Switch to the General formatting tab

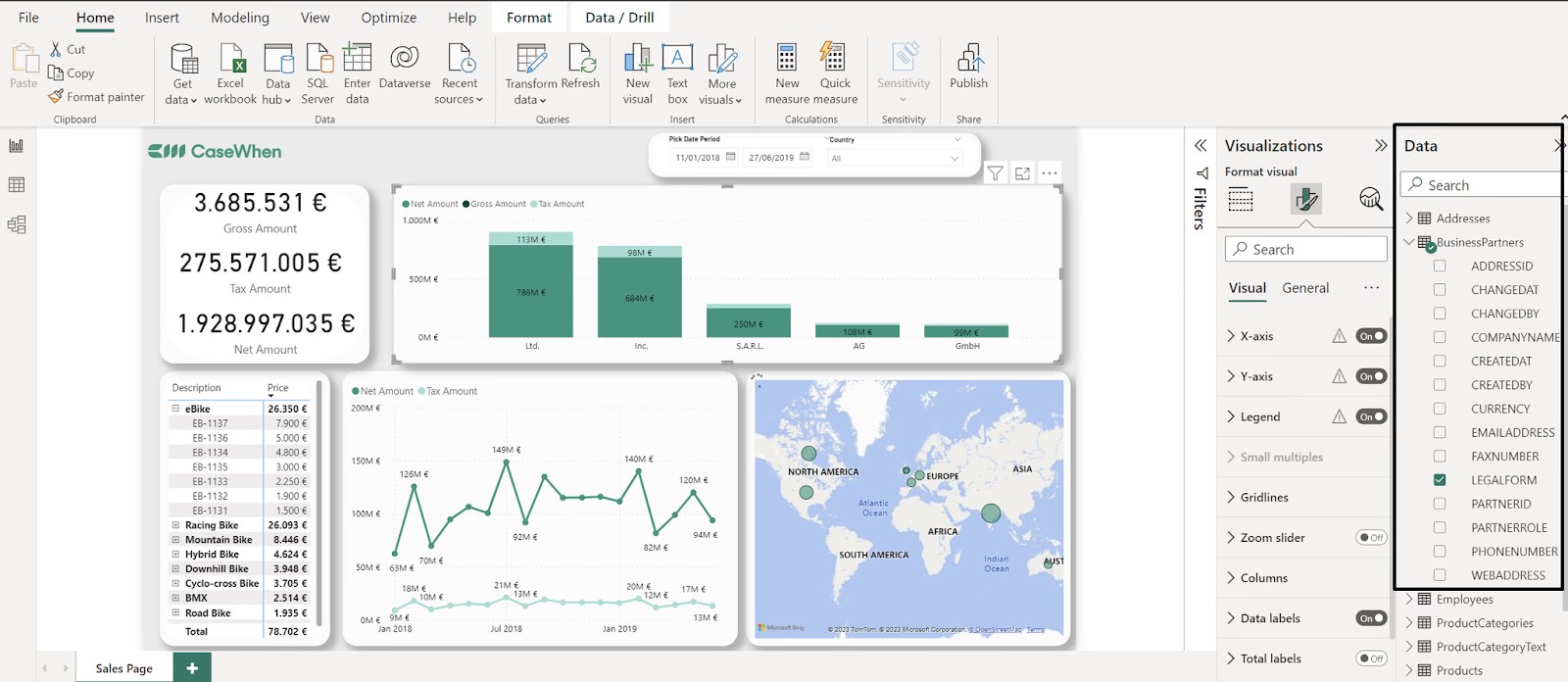point(1305,288)
